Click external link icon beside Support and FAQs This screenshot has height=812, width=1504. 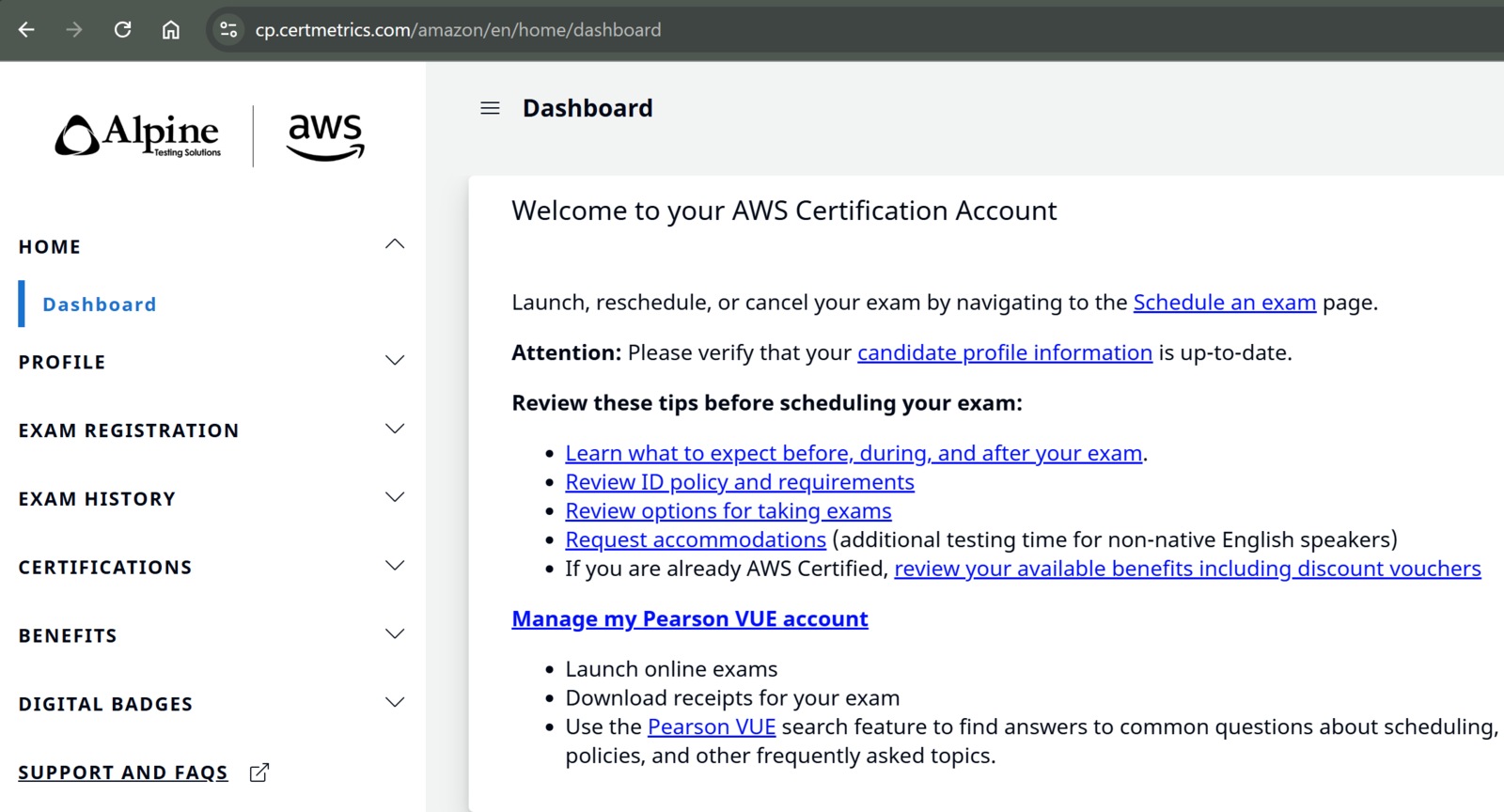[259, 773]
